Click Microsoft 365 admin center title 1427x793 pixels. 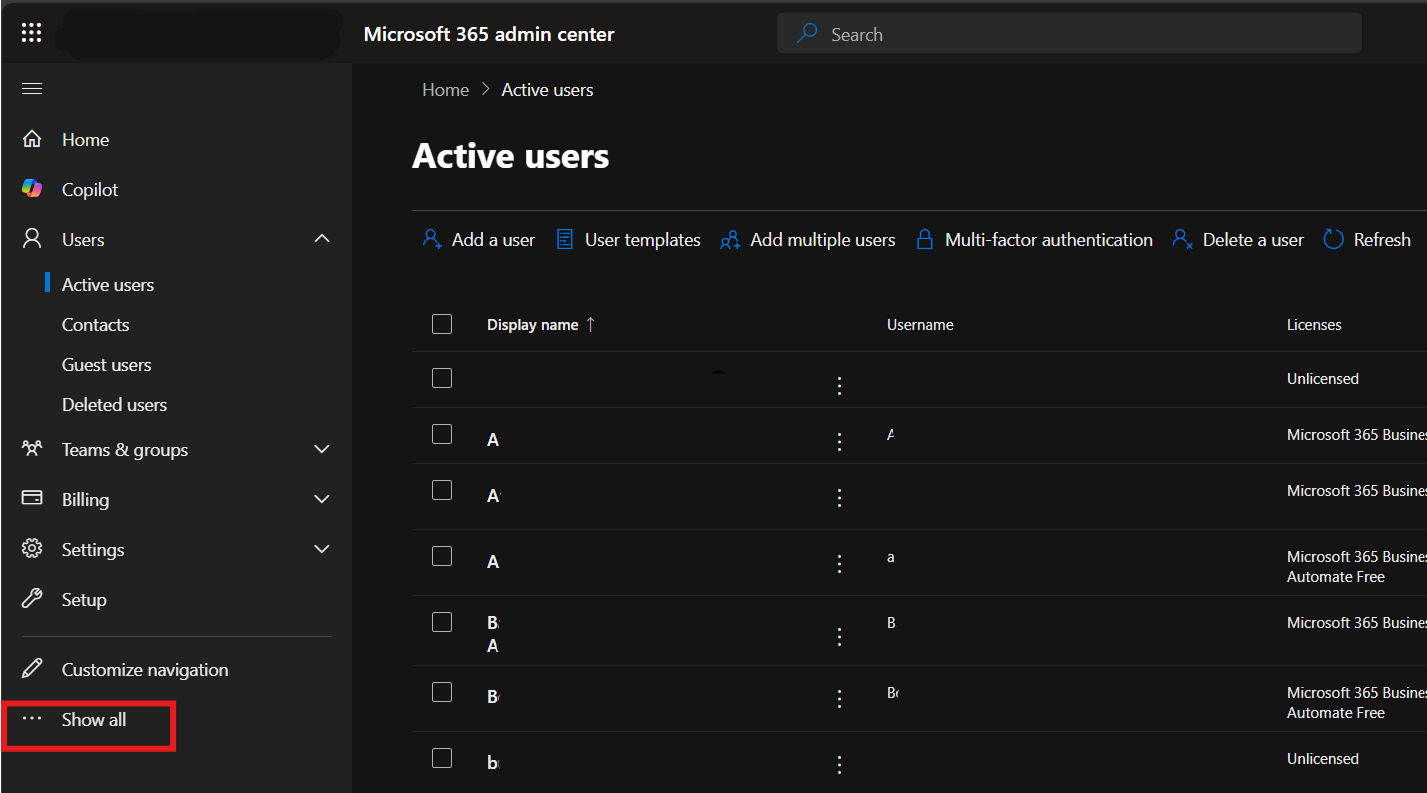click(489, 34)
